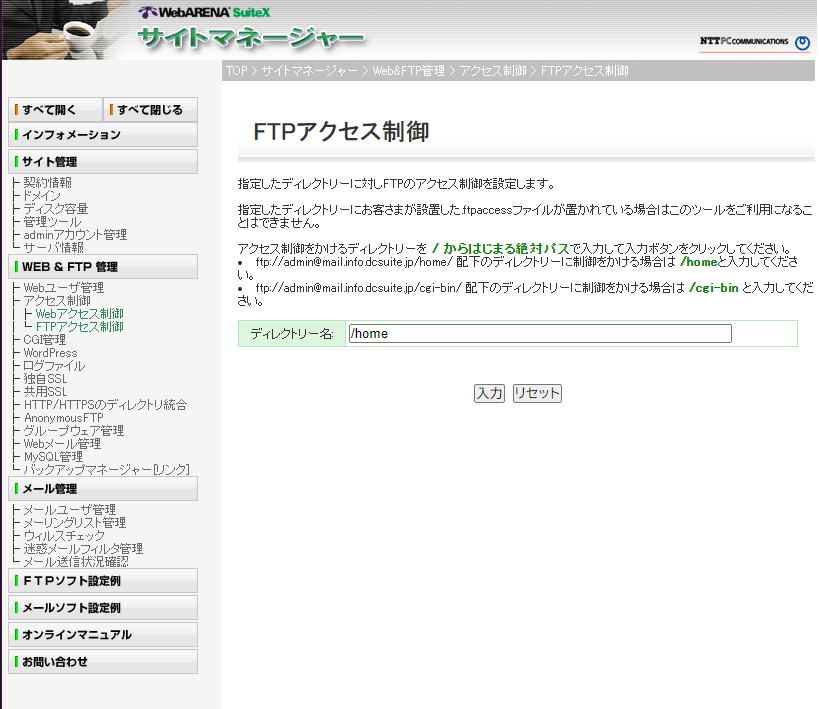Open Web&FTP管理 breadcrumb link

[408, 71]
